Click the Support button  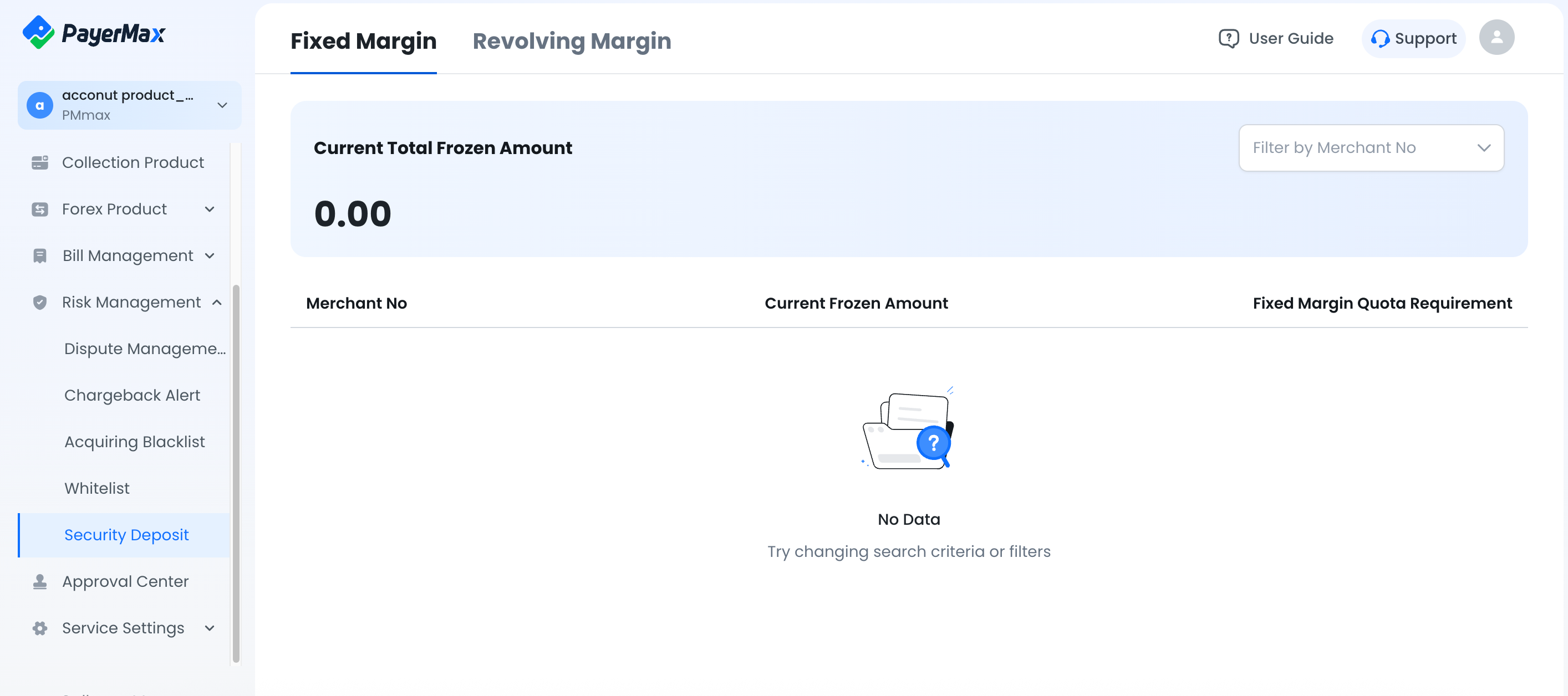[1413, 38]
